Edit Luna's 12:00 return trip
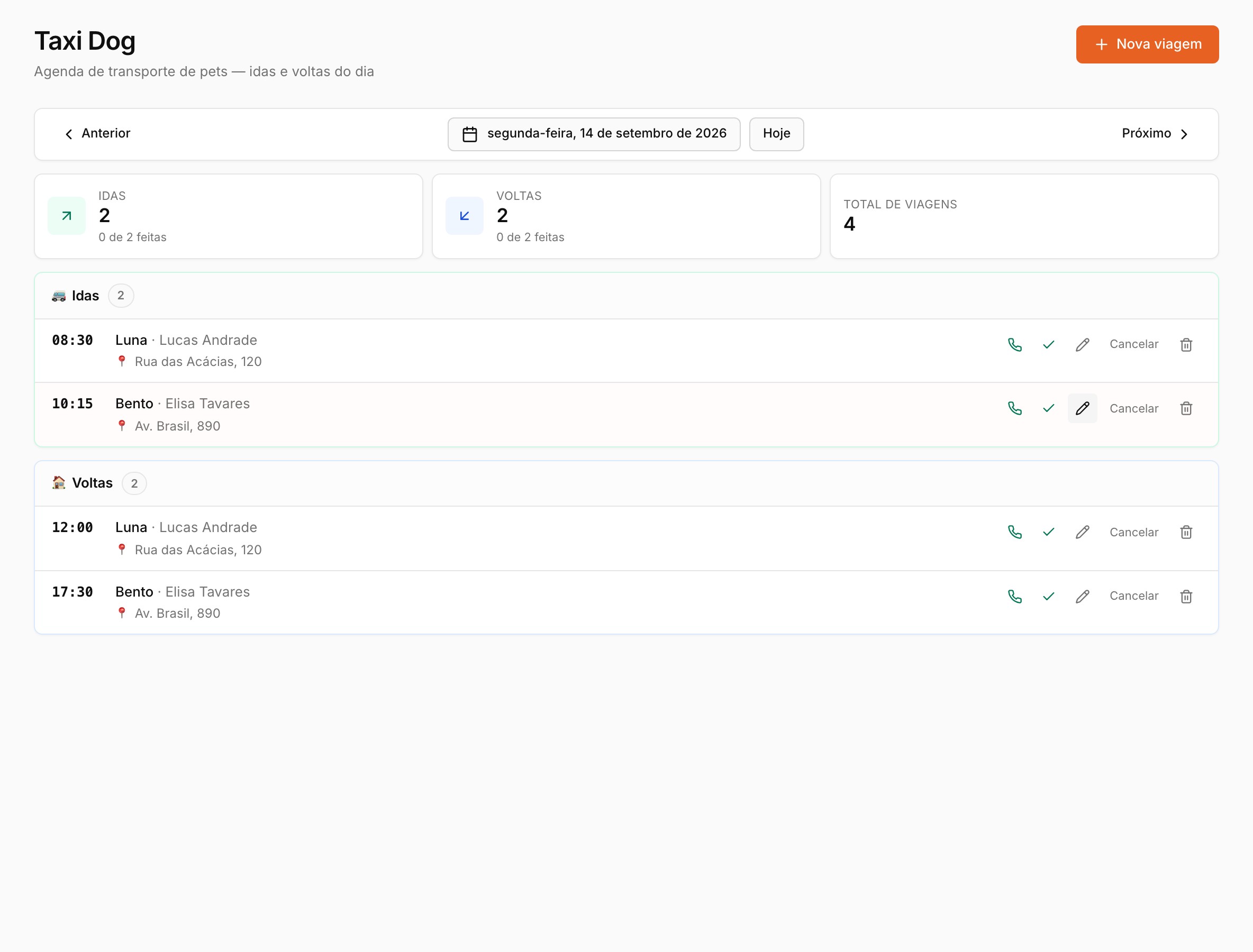Screen dimensions: 1253x952 [1082, 532]
